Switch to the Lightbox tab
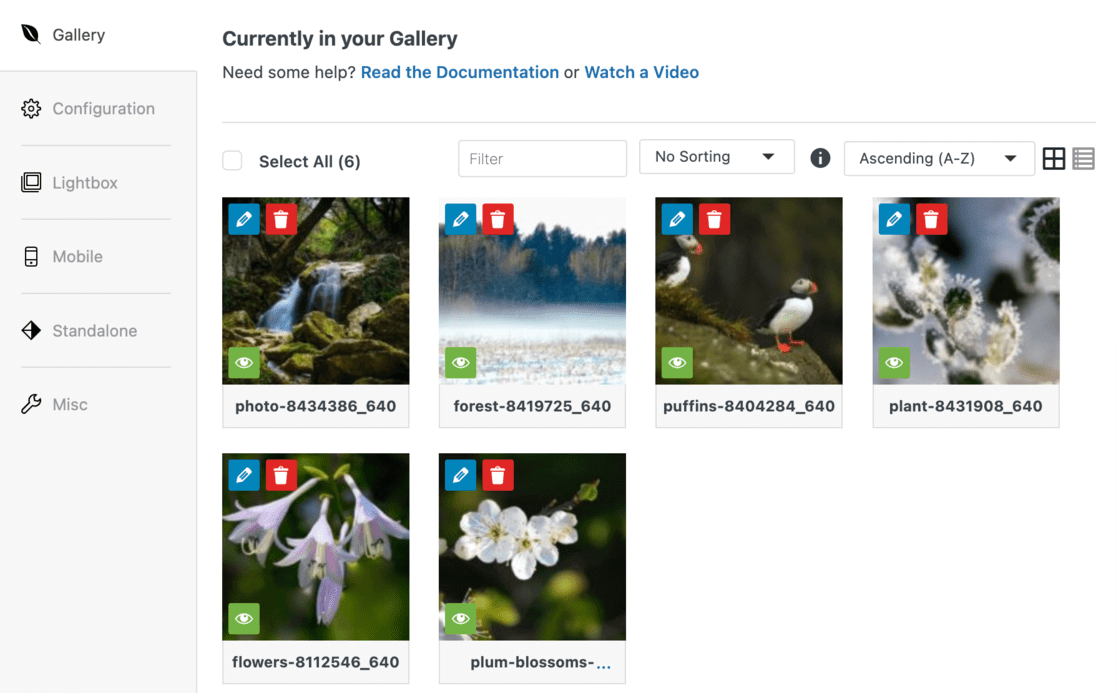1116x693 pixels. (x=84, y=182)
